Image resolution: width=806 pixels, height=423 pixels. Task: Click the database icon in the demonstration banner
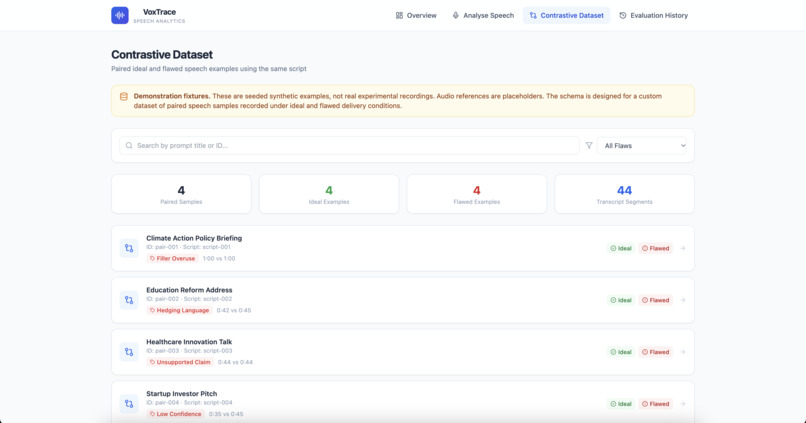[x=124, y=96]
